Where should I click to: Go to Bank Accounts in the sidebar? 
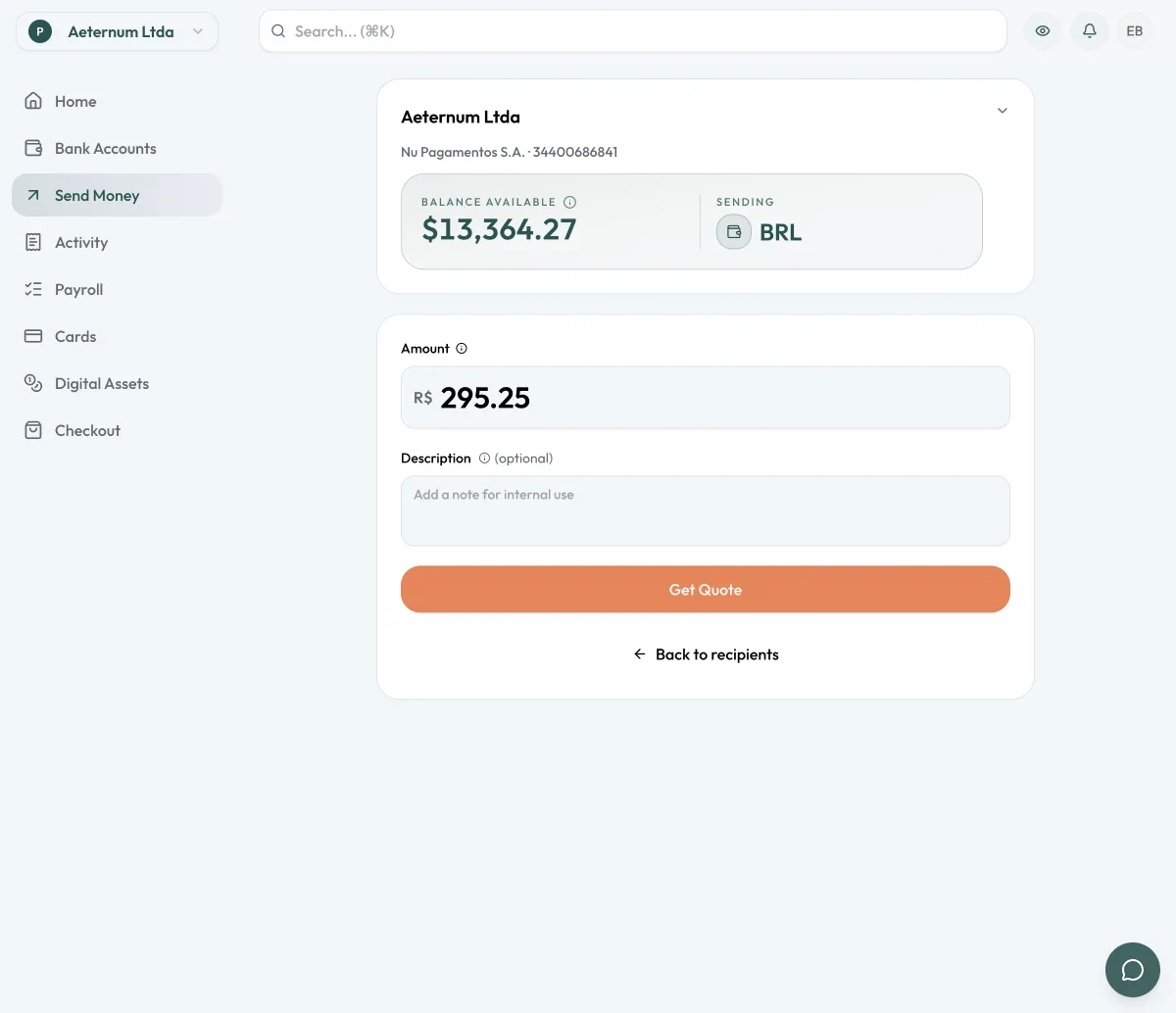[x=118, y=148]
